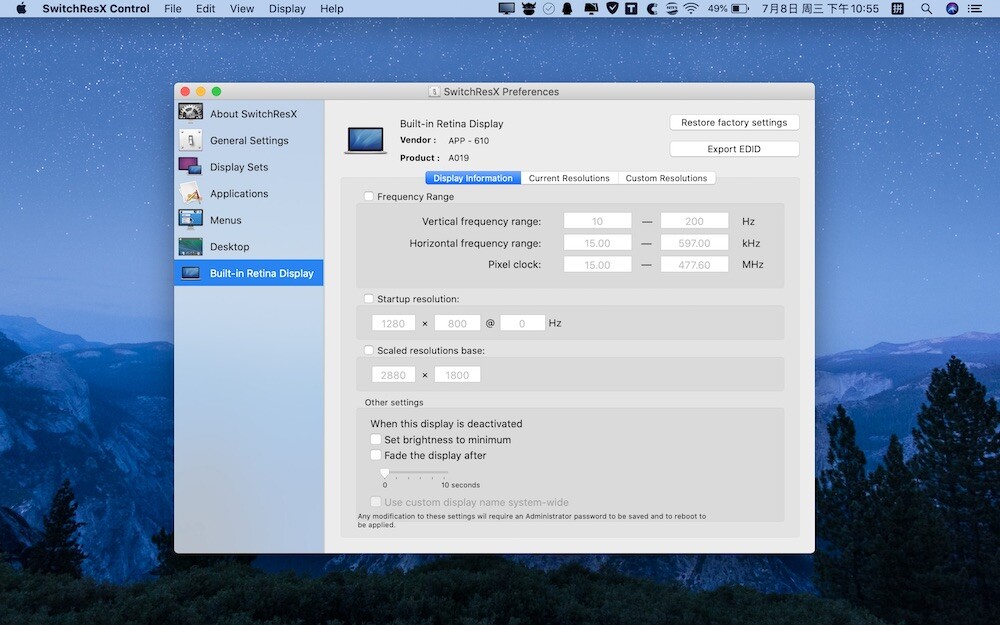This screenshot has height=625, width=1000.
Task: Launch Siri from menu bar
Action: pos(952,8)
